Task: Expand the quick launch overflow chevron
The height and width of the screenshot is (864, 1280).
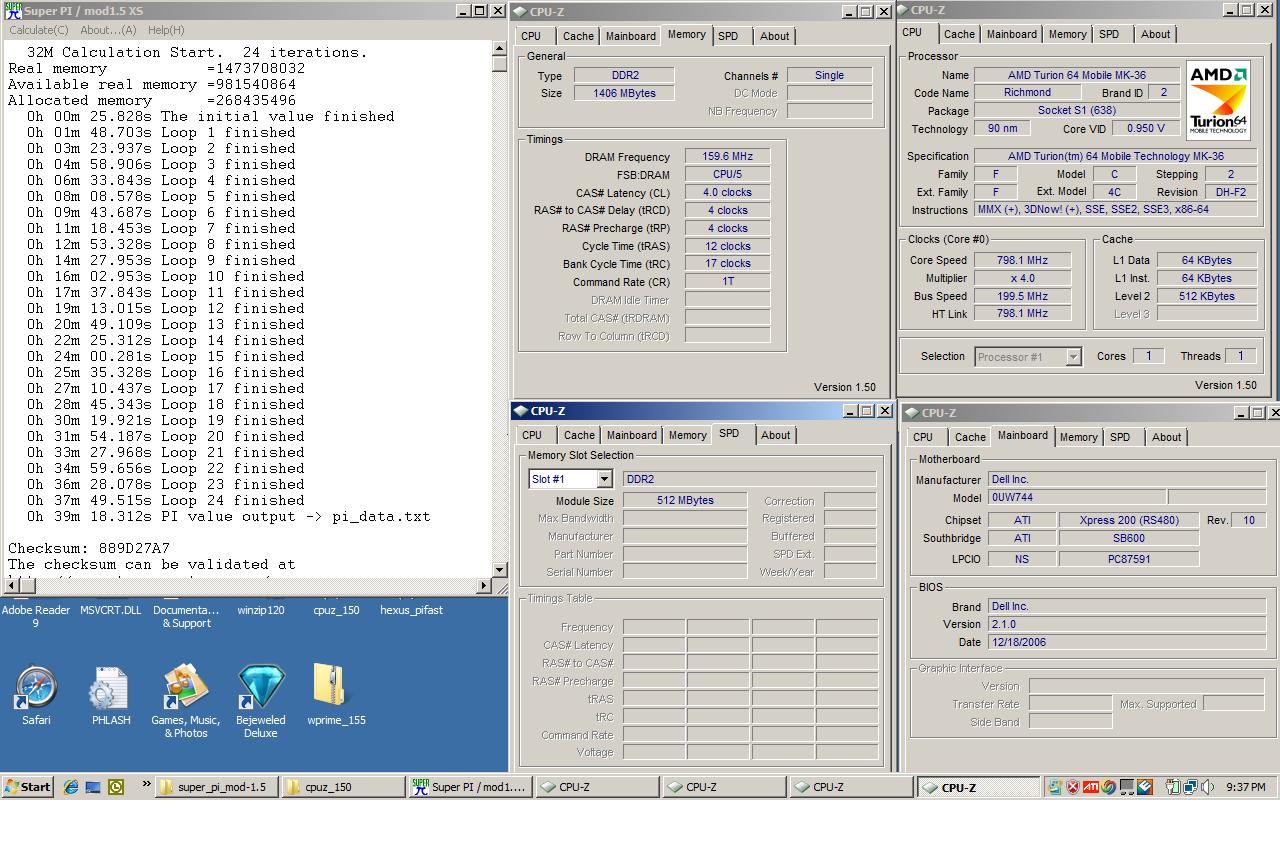Action: click(x=146, y=785)
